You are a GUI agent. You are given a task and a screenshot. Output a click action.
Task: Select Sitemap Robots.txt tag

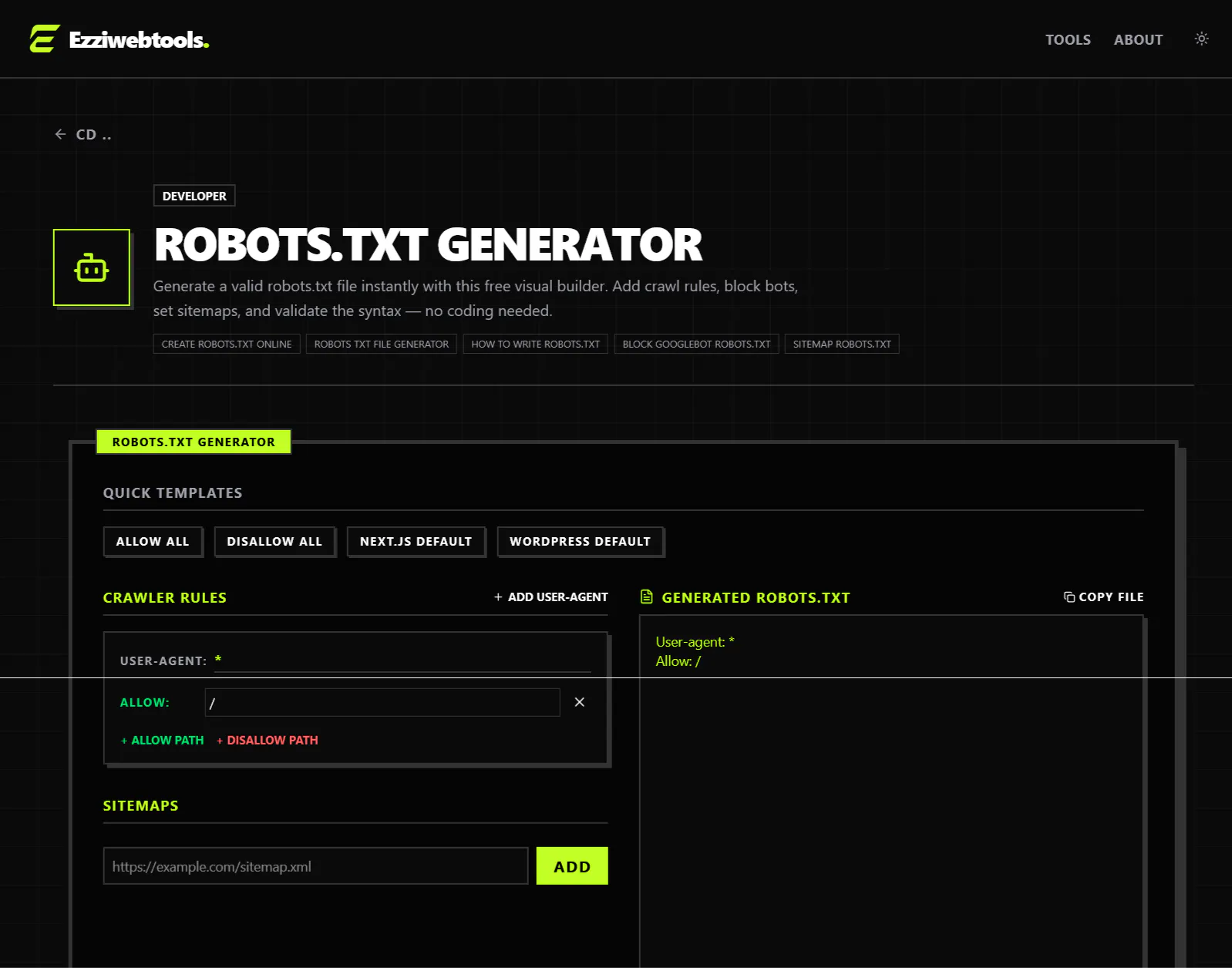[x=842, y=344]
